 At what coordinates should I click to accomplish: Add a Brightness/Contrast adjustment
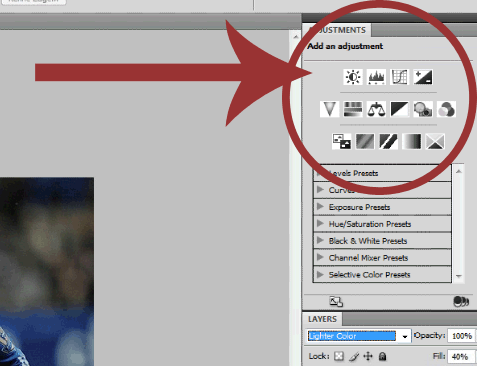pyautogui.click(x=353, y=77)
